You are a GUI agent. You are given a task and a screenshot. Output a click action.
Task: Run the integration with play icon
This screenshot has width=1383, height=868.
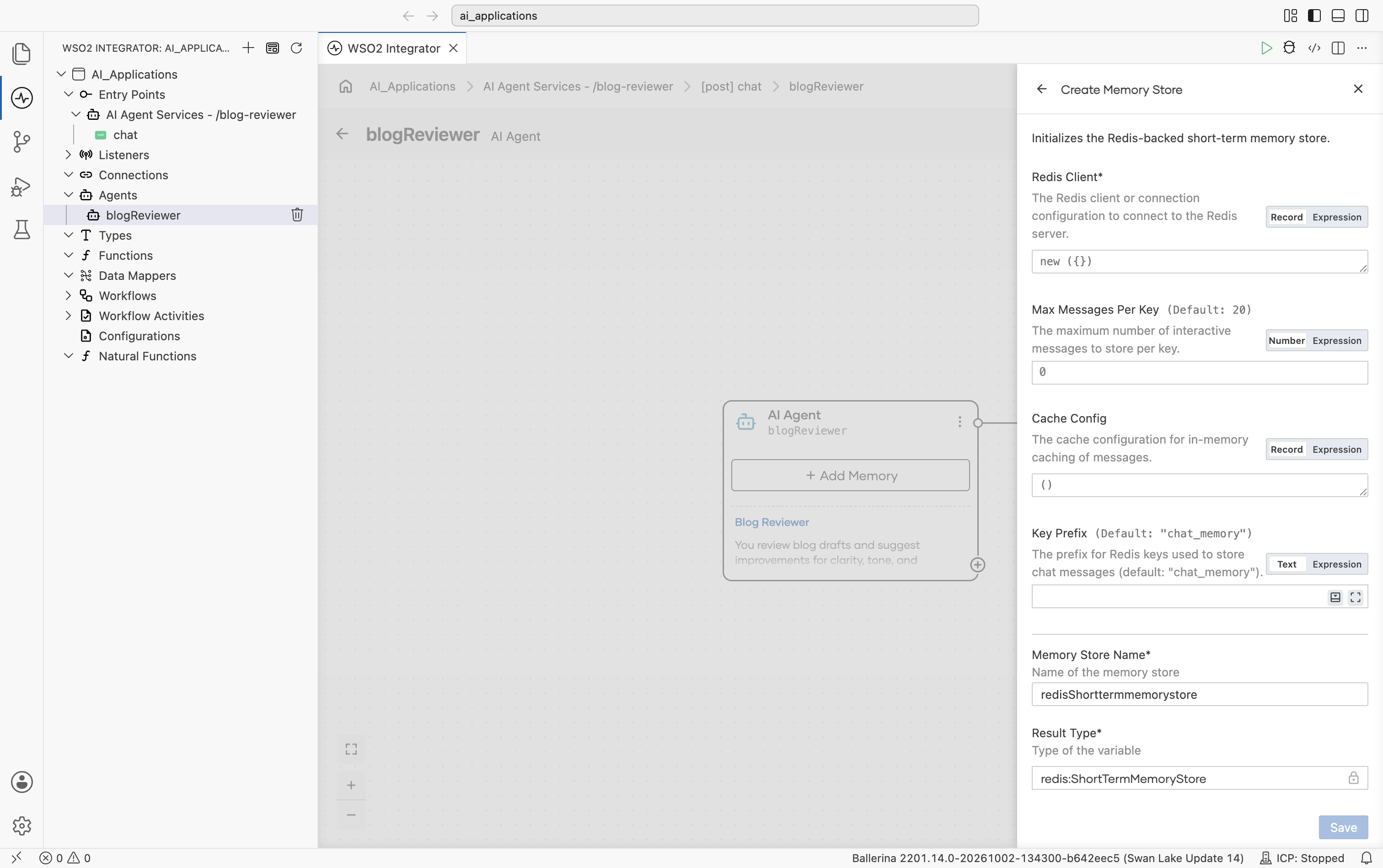1266,48
